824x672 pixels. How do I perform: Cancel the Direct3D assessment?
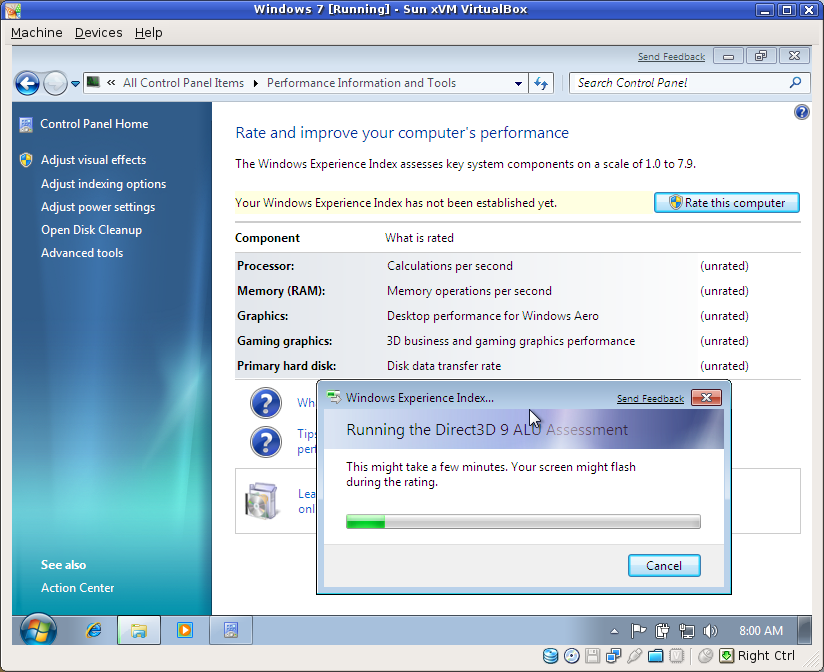coord(664,565)
